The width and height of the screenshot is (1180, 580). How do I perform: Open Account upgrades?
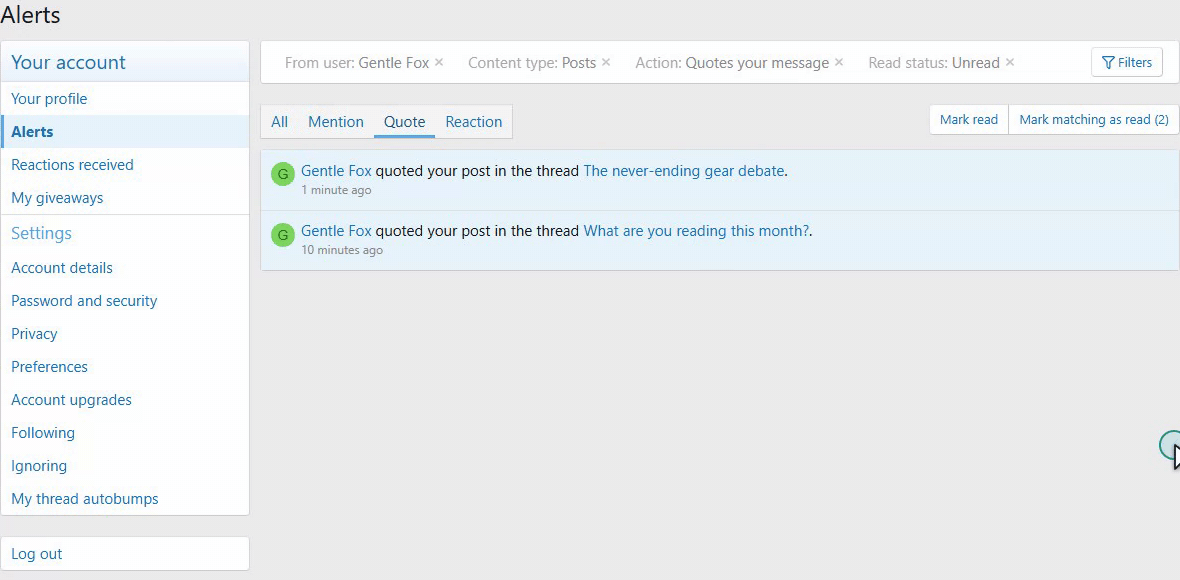click(125, 400)
